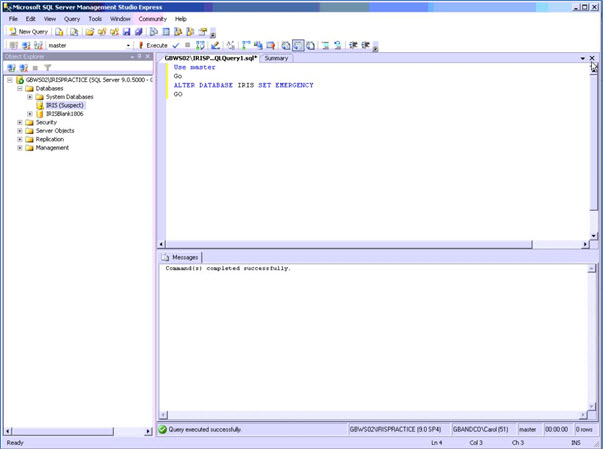Click the Save All icon
Screen dimensions: 603x449
click(x=139, y=32)
